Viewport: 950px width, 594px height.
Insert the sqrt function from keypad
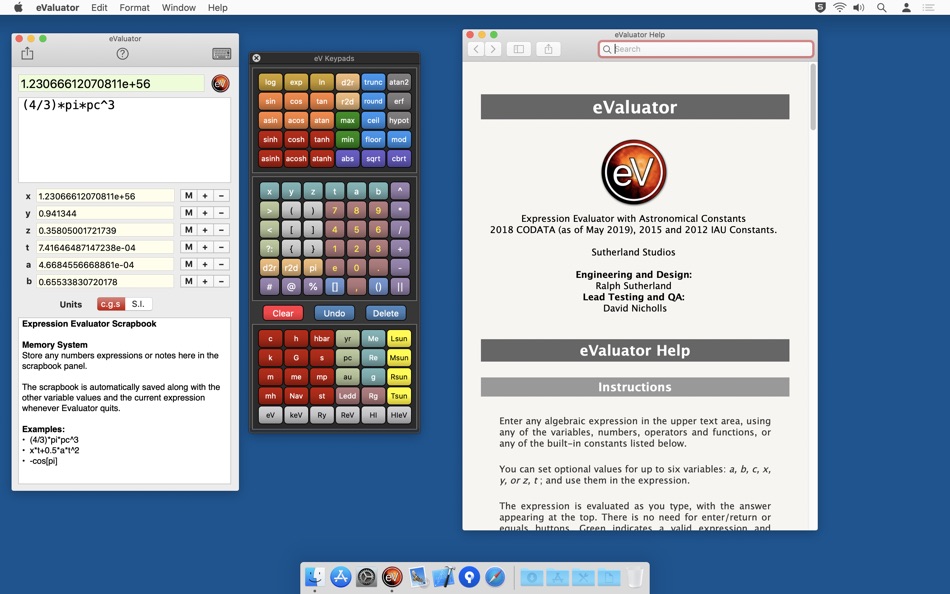(x=373, y=159)
